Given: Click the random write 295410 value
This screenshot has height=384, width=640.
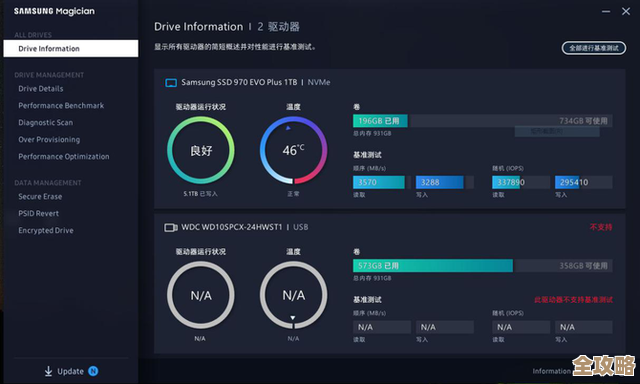Looking at the screenshot, I should tap(574, 182).
